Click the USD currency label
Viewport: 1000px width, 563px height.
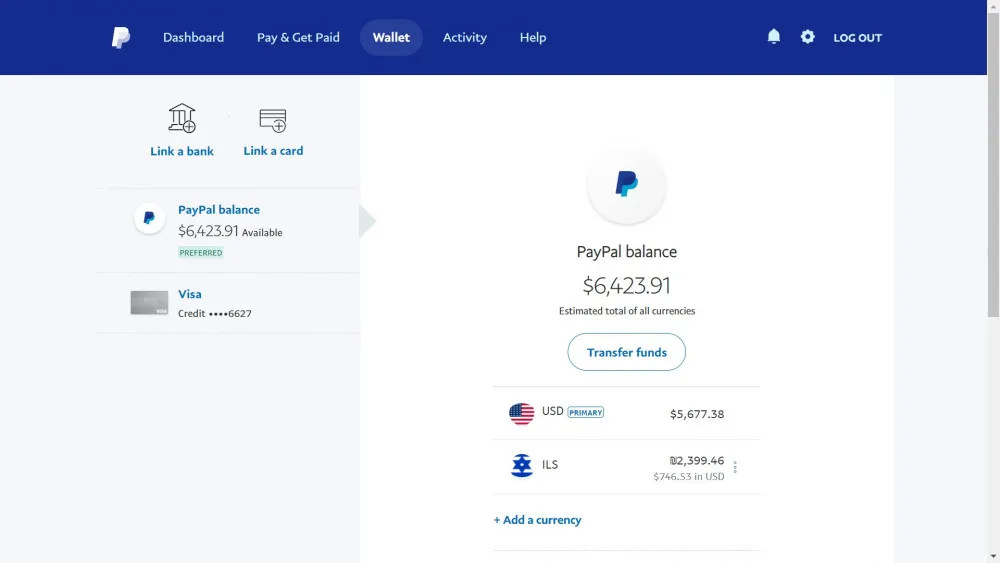552,411
